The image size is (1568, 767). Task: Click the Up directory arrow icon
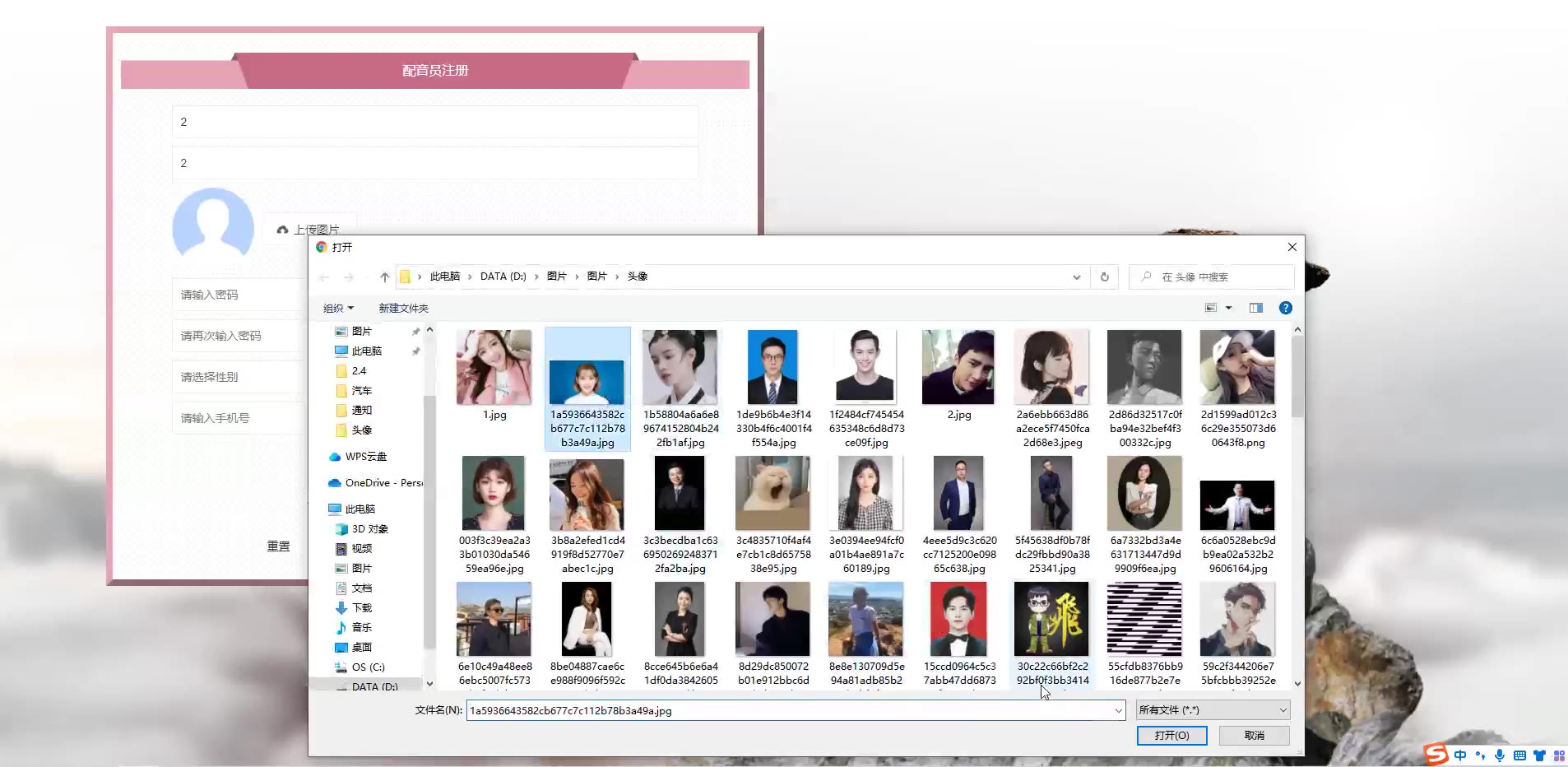coord(384,277)
